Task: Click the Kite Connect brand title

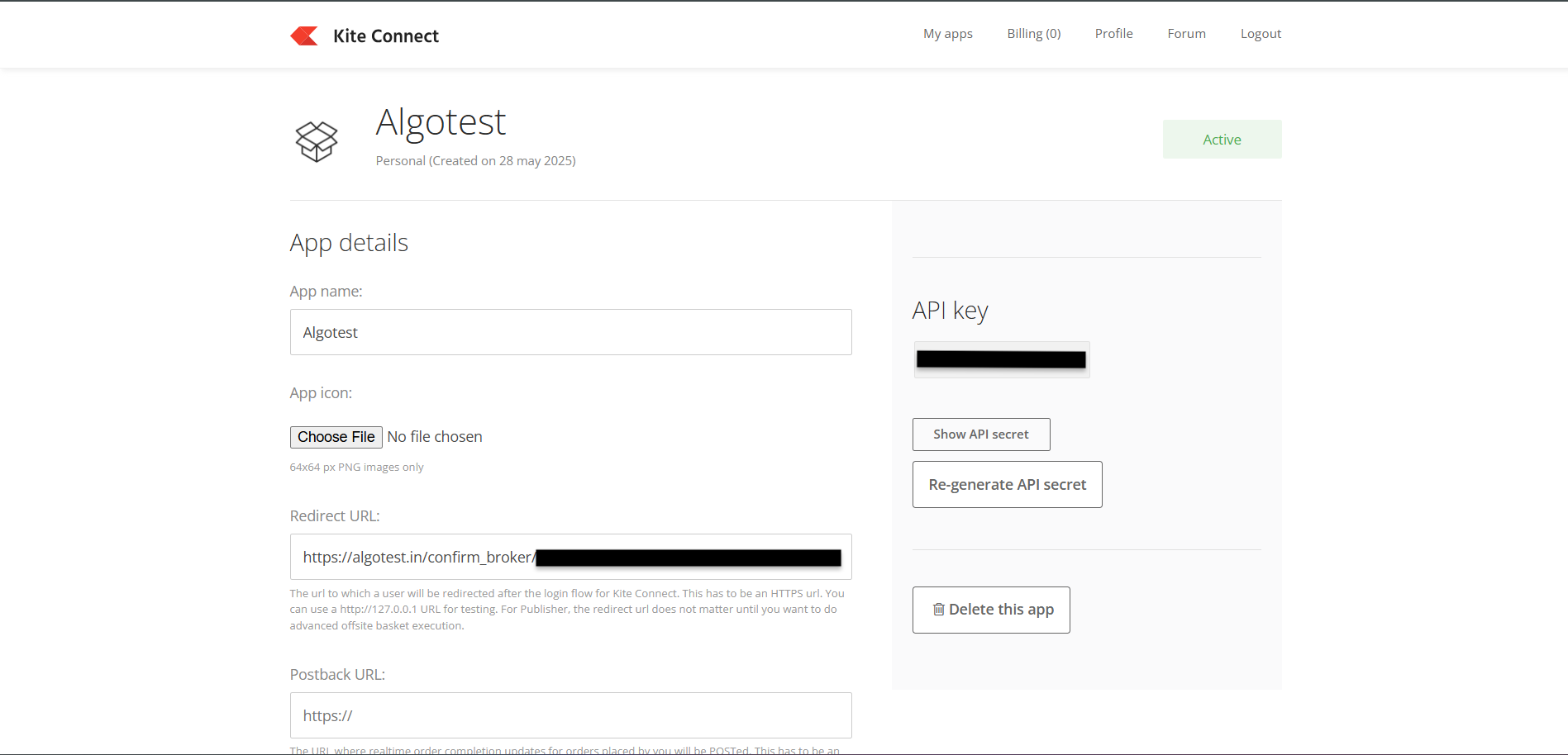Action: 386,36
